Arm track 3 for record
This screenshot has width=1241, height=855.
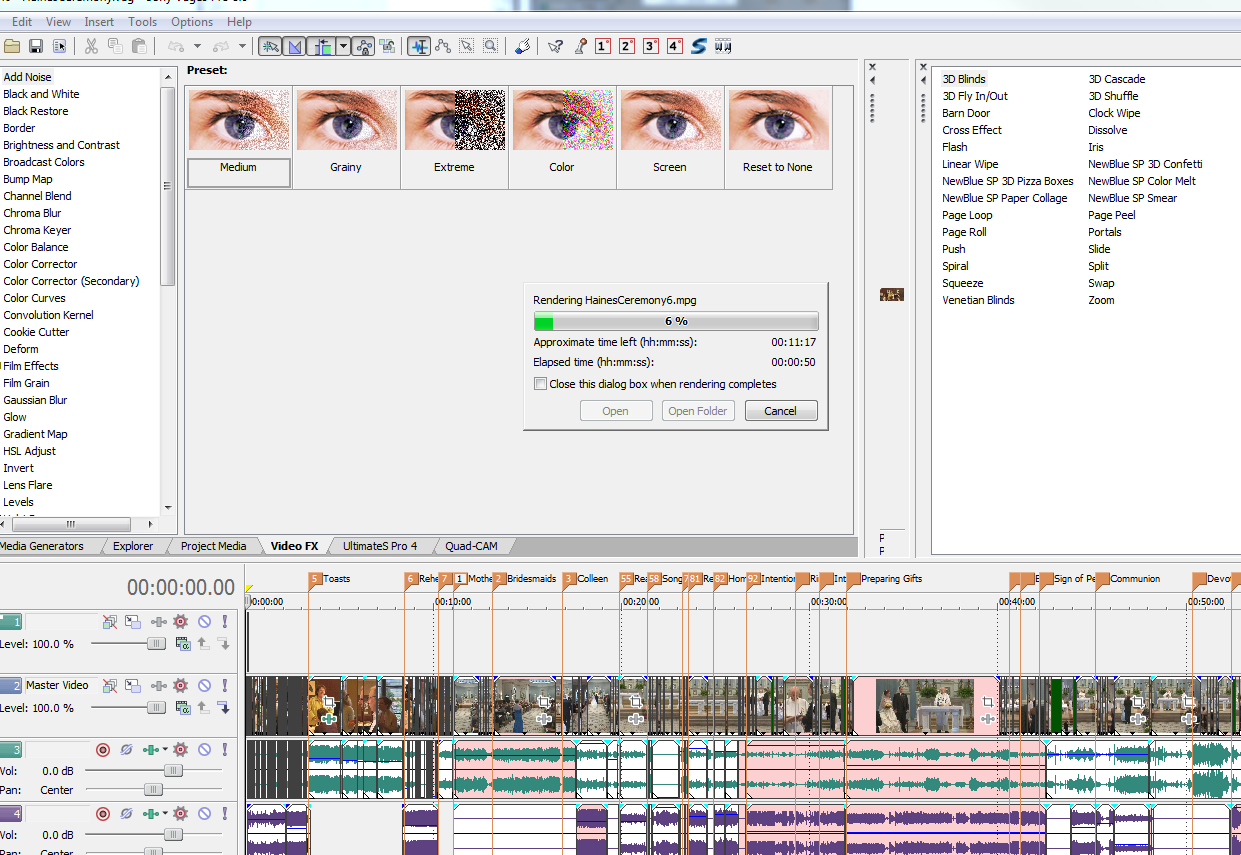[x=103, y=750]
